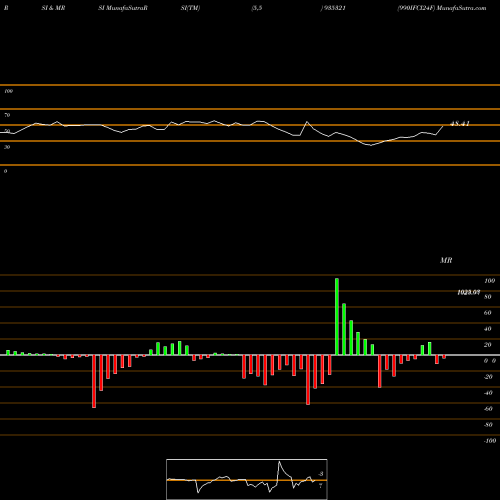
Task: Click the MR axis -40 label
Action: (x=488, y=393)
